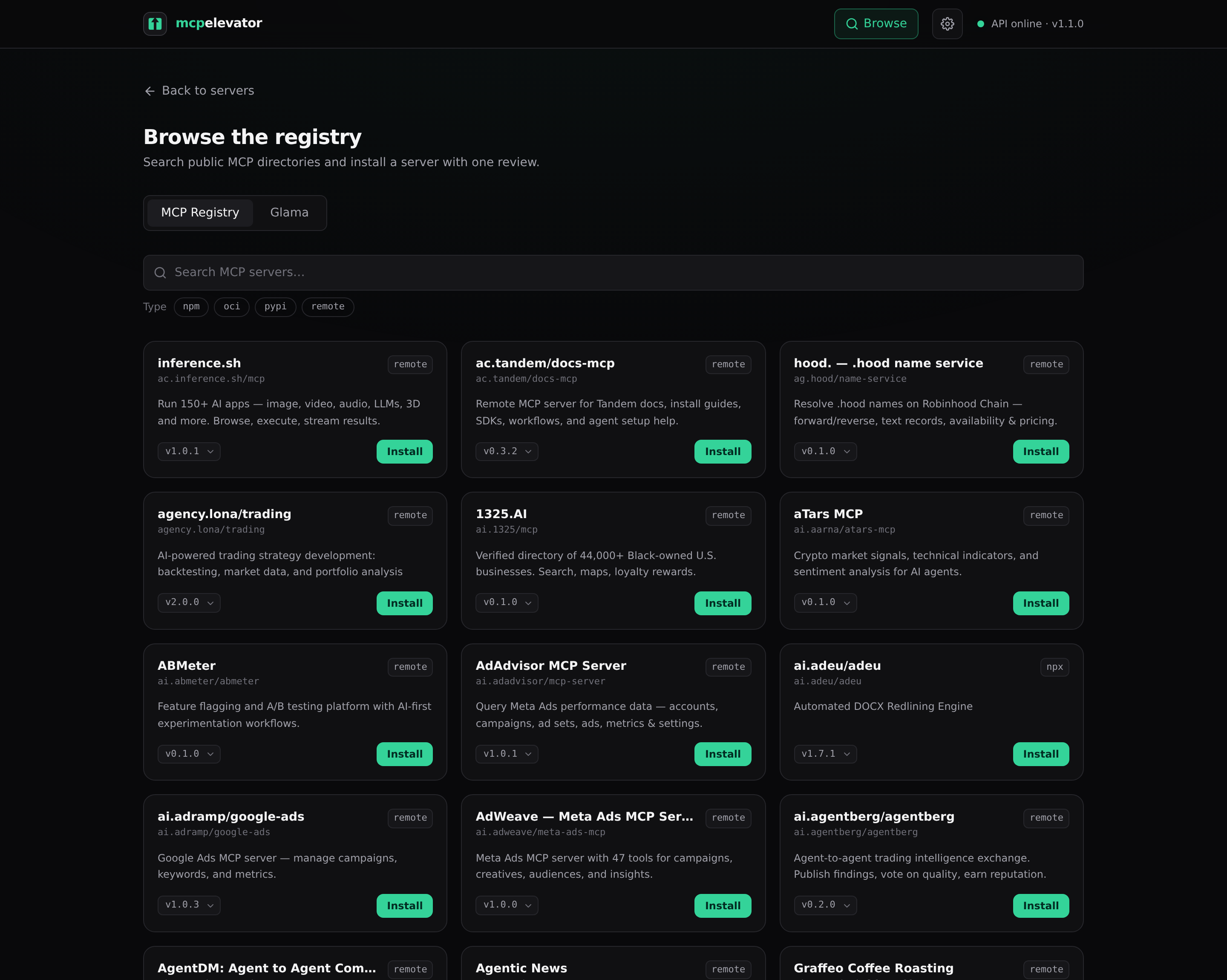Enable the remote type filter chip

[x=328, y=307]
